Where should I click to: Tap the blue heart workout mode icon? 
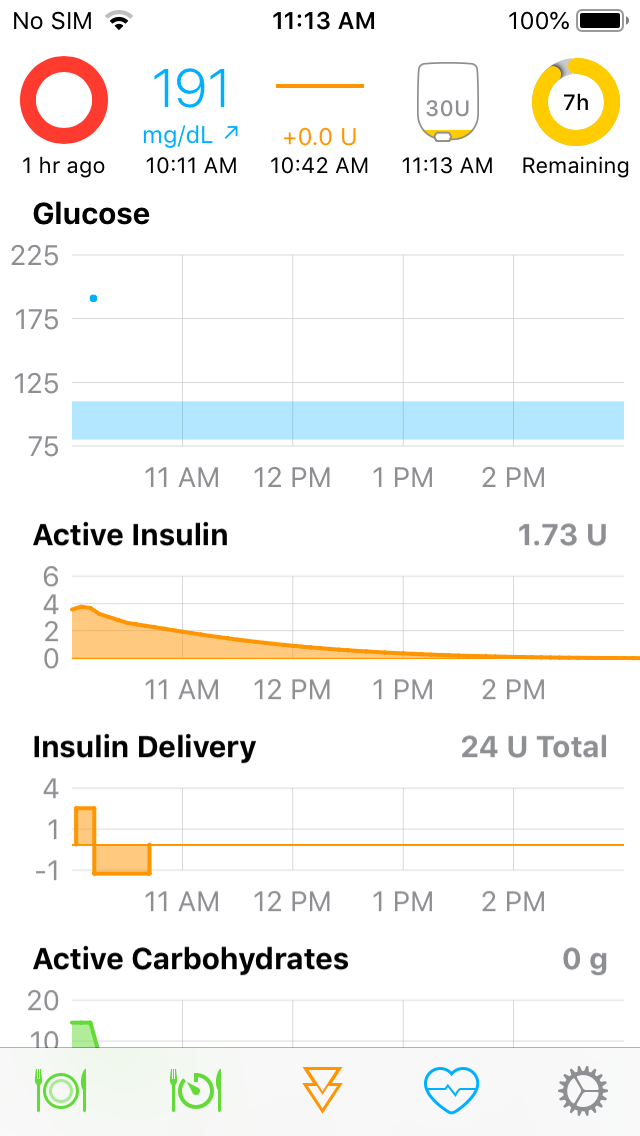tap(450, 1090)
